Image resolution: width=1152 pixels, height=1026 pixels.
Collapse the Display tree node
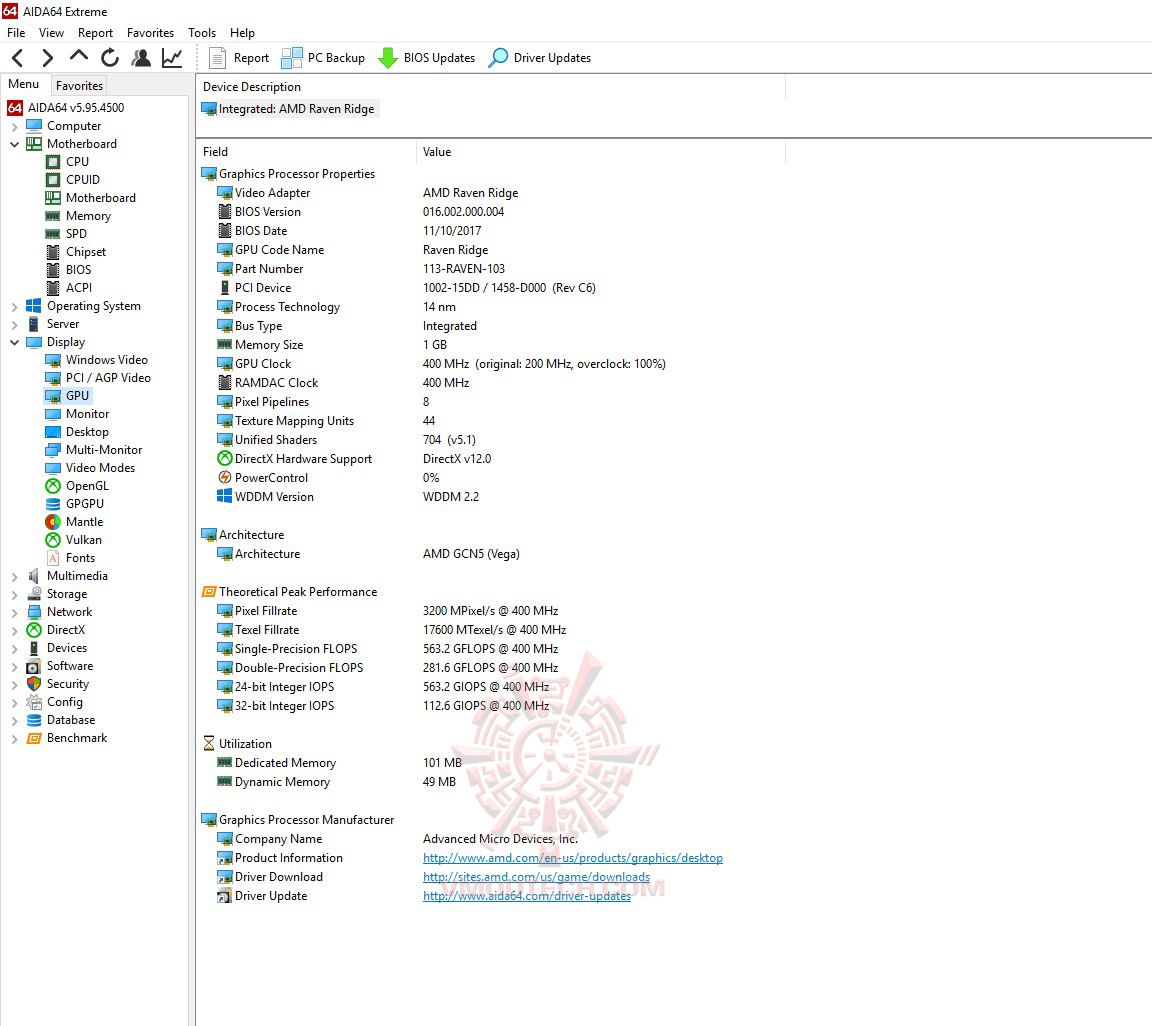pyautogui.click(x=14, y=342)
